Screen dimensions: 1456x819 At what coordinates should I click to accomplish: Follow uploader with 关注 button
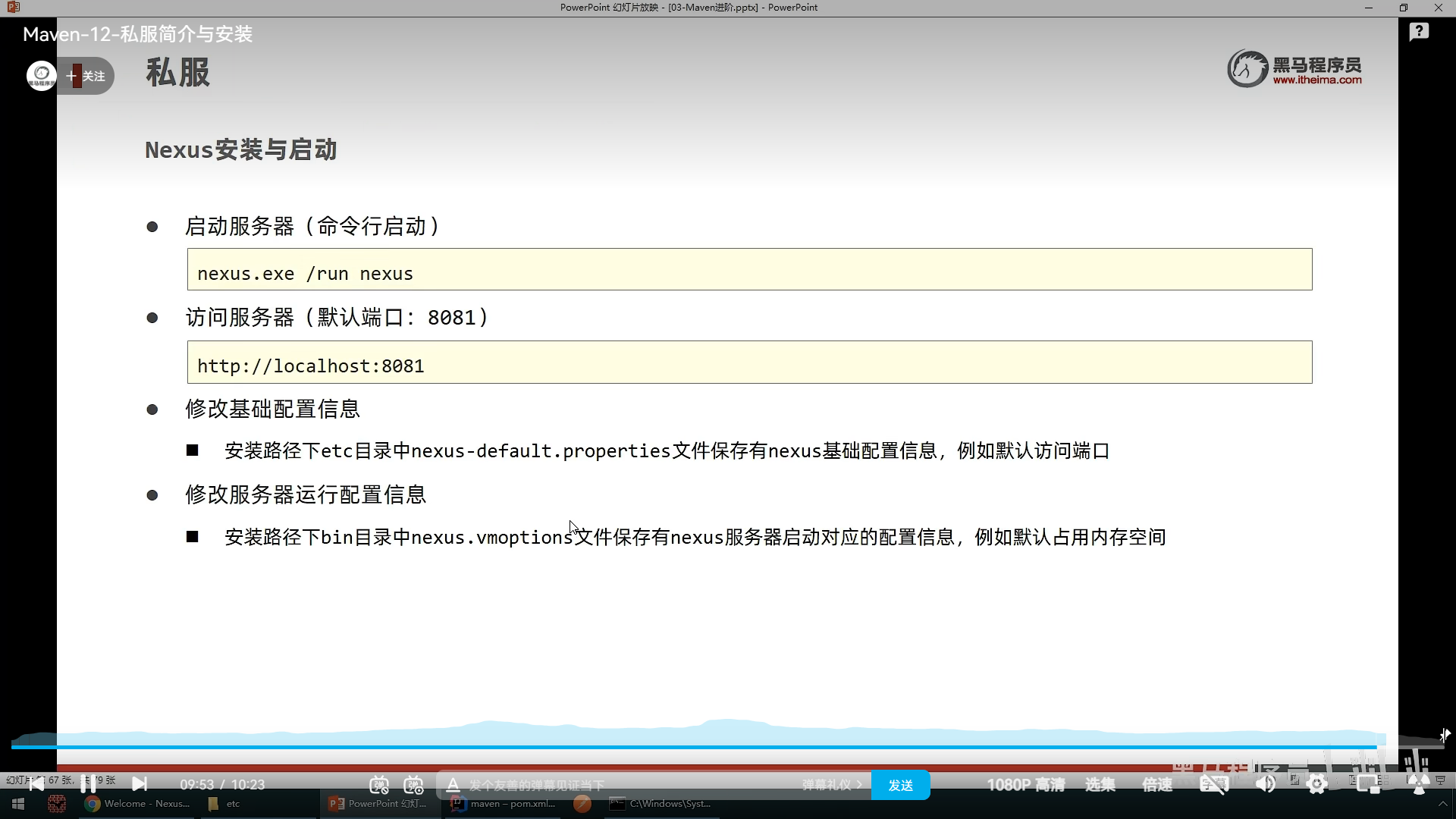click(x=86, y=76)
